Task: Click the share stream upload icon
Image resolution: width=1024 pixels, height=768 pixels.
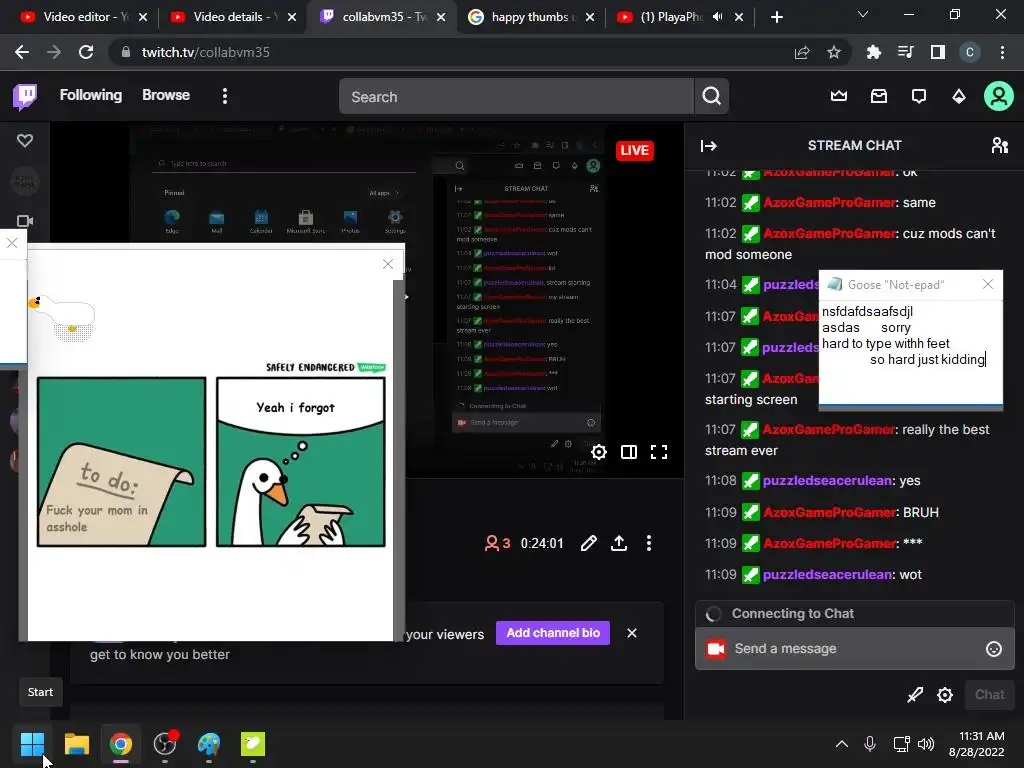Action: pyautogui.click(x=619, y=543)
